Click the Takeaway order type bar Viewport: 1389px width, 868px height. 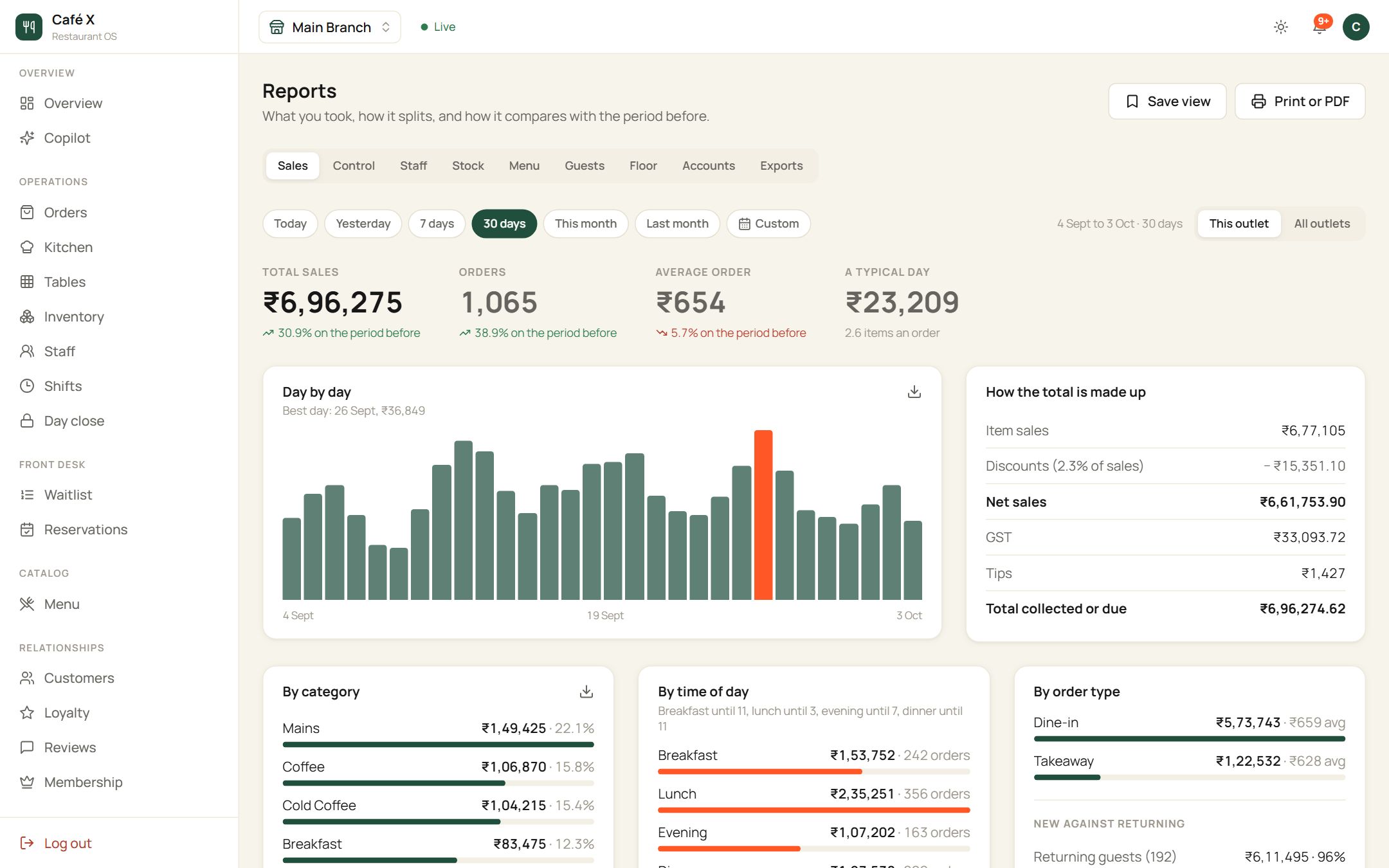pos(1189,777)
